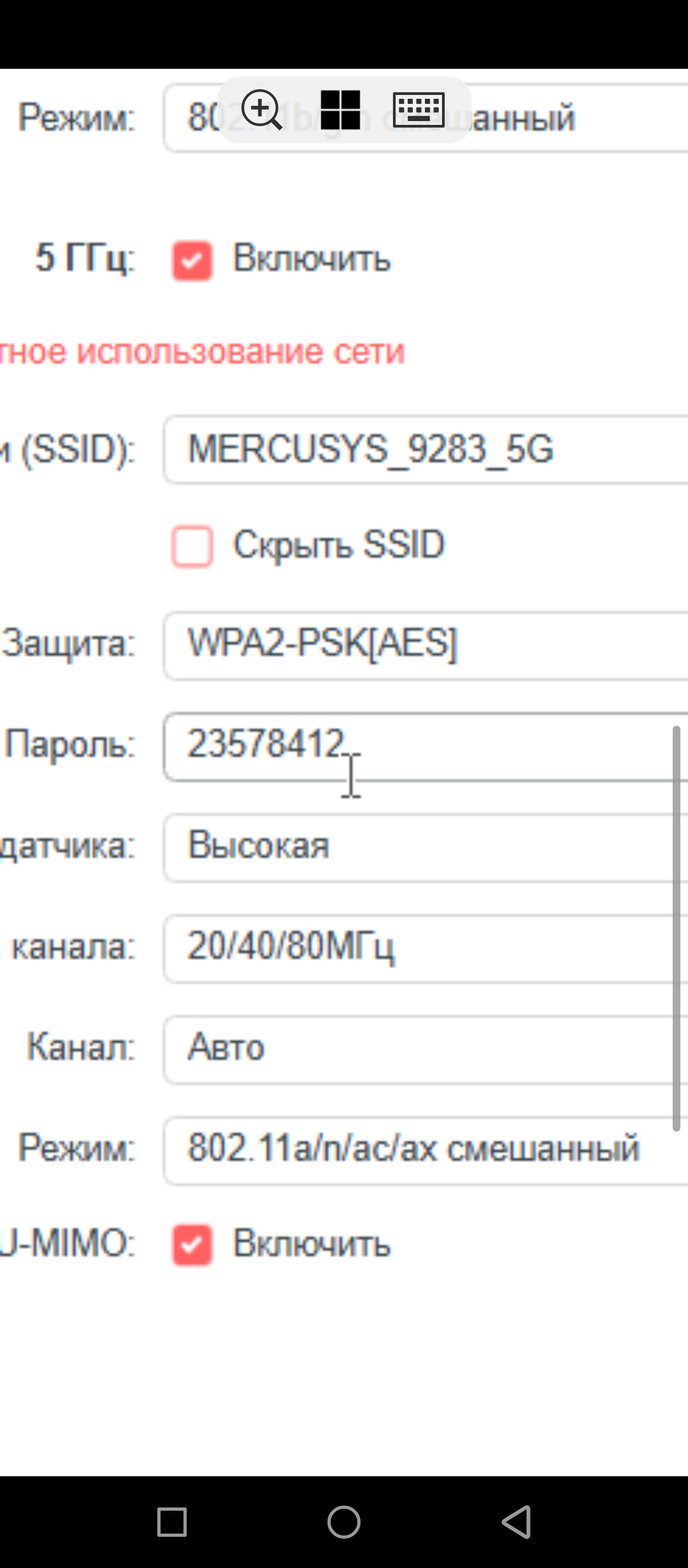Screen dimensions: 688x1568
Task: Open the on-screen keyboard icon
Action: point(419,110)
